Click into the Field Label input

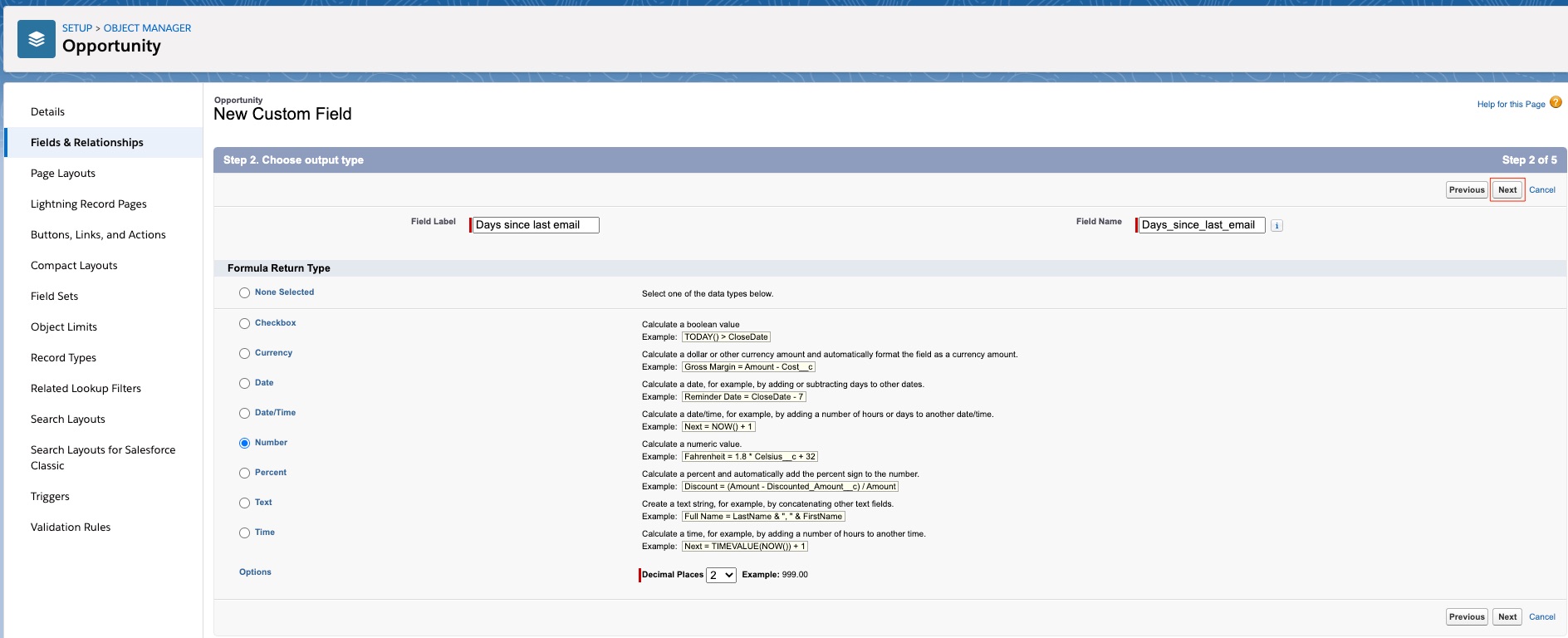[535, 225]
